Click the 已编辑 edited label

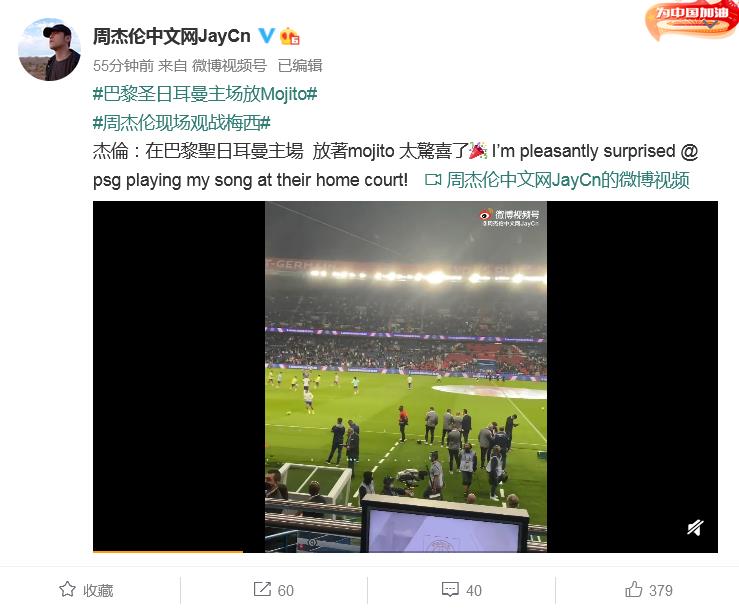pos(300,66)
